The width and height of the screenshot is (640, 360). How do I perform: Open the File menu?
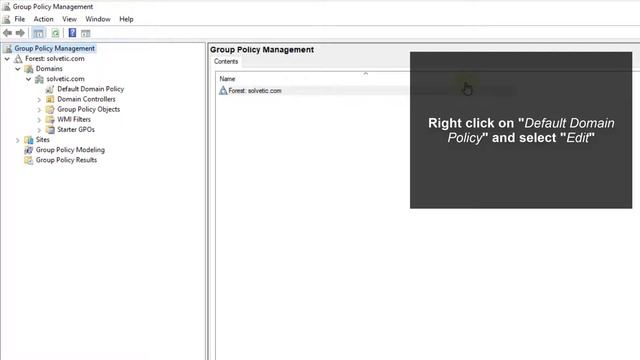coord(20,19)
